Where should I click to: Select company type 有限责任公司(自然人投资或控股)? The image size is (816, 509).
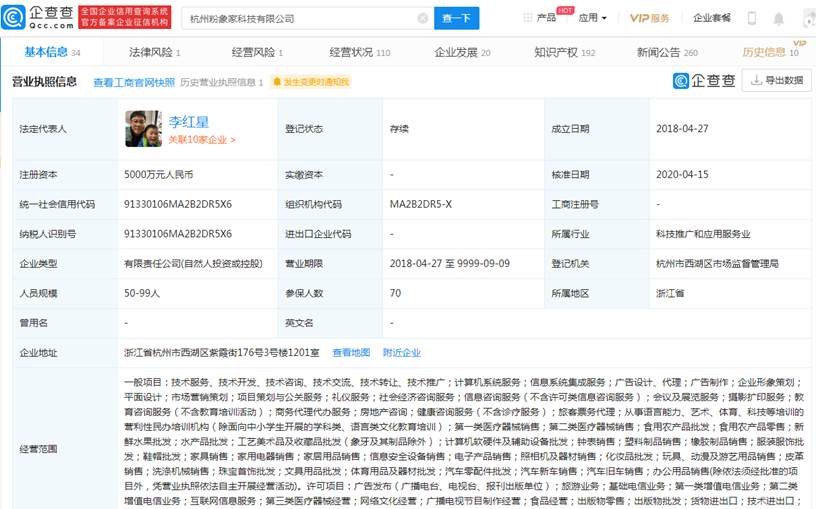coord(193,263)
